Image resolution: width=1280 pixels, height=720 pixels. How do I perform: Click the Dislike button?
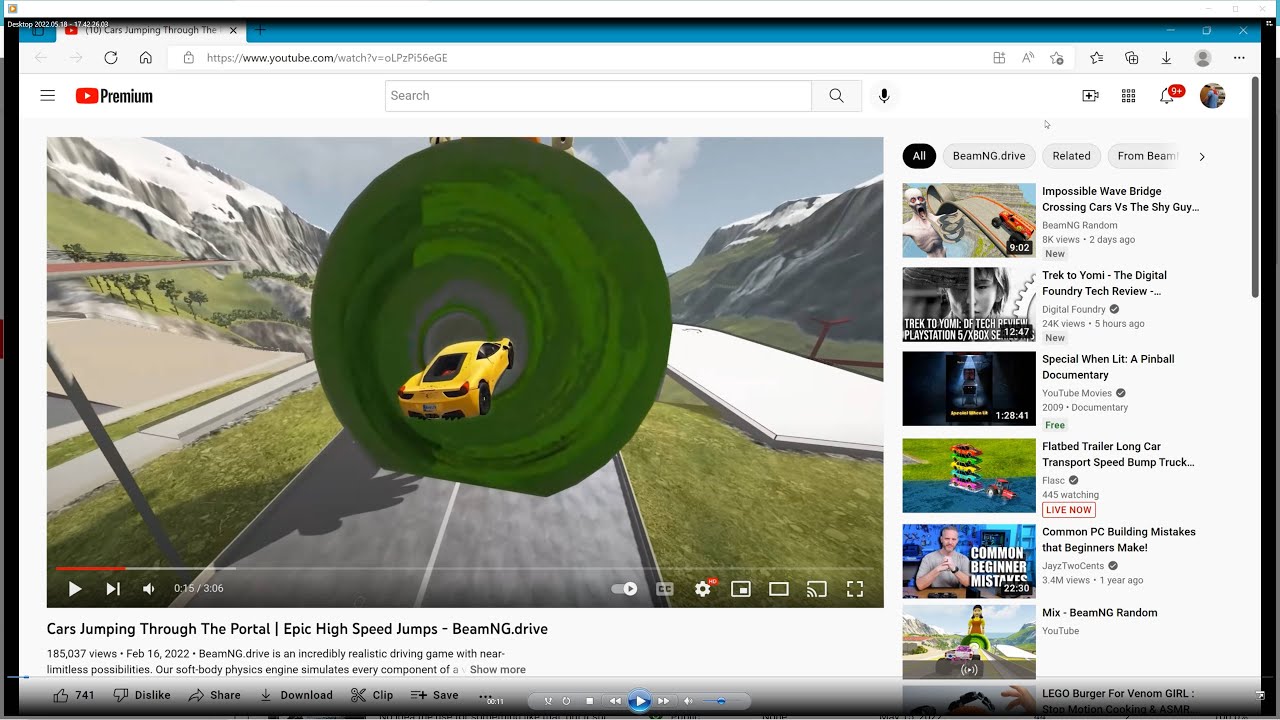pos(142,695)
